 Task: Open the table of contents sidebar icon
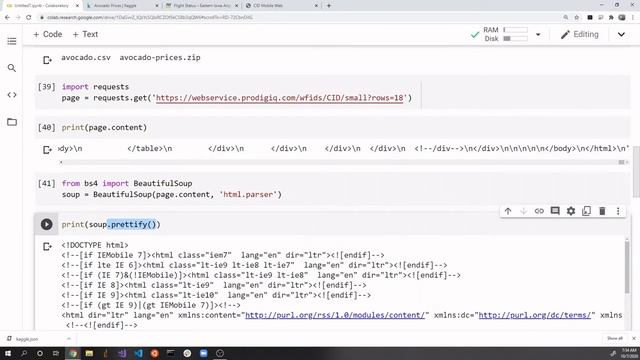coord(12,41)
